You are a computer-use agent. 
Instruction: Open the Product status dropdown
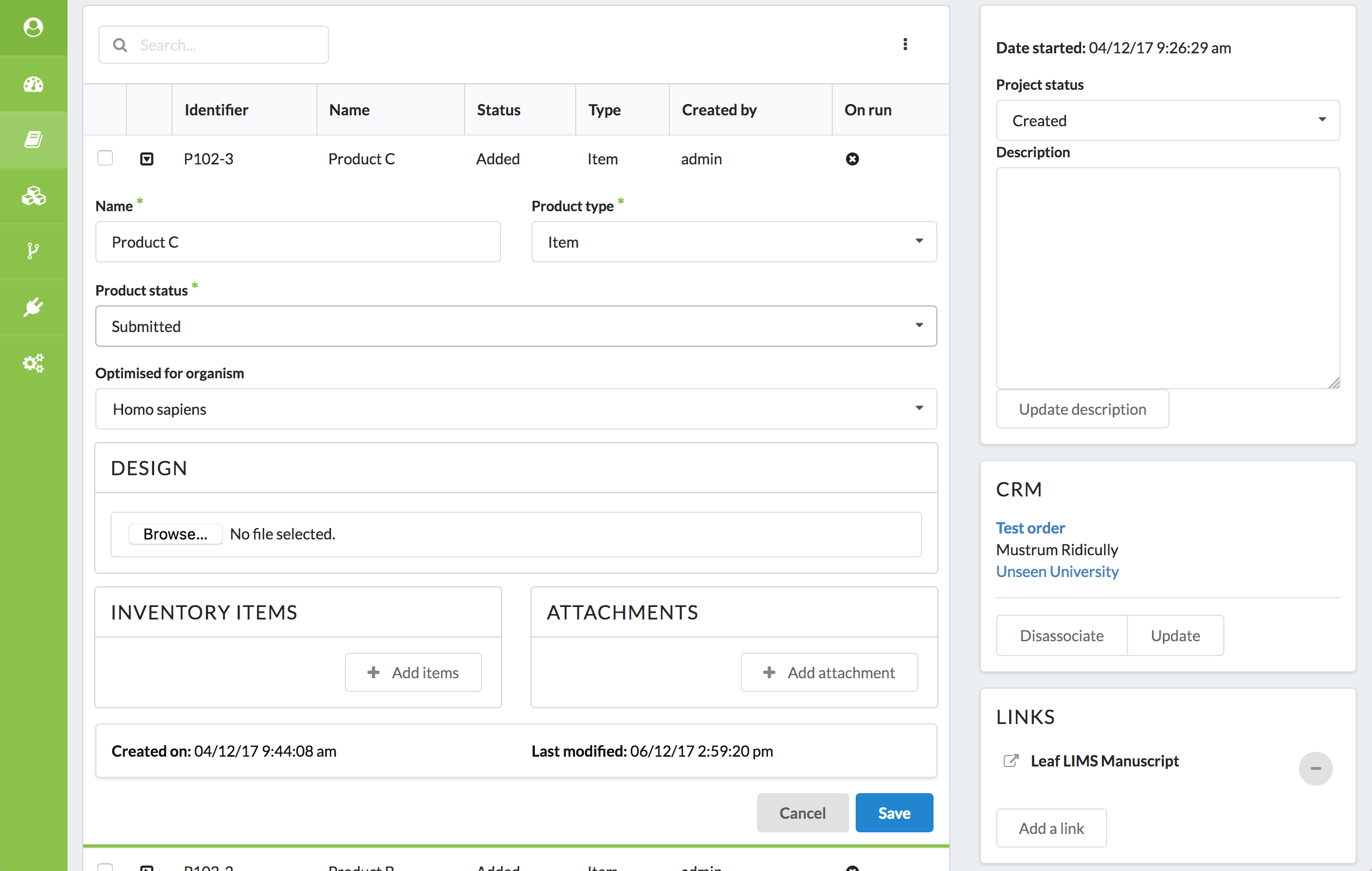point(515,326)
